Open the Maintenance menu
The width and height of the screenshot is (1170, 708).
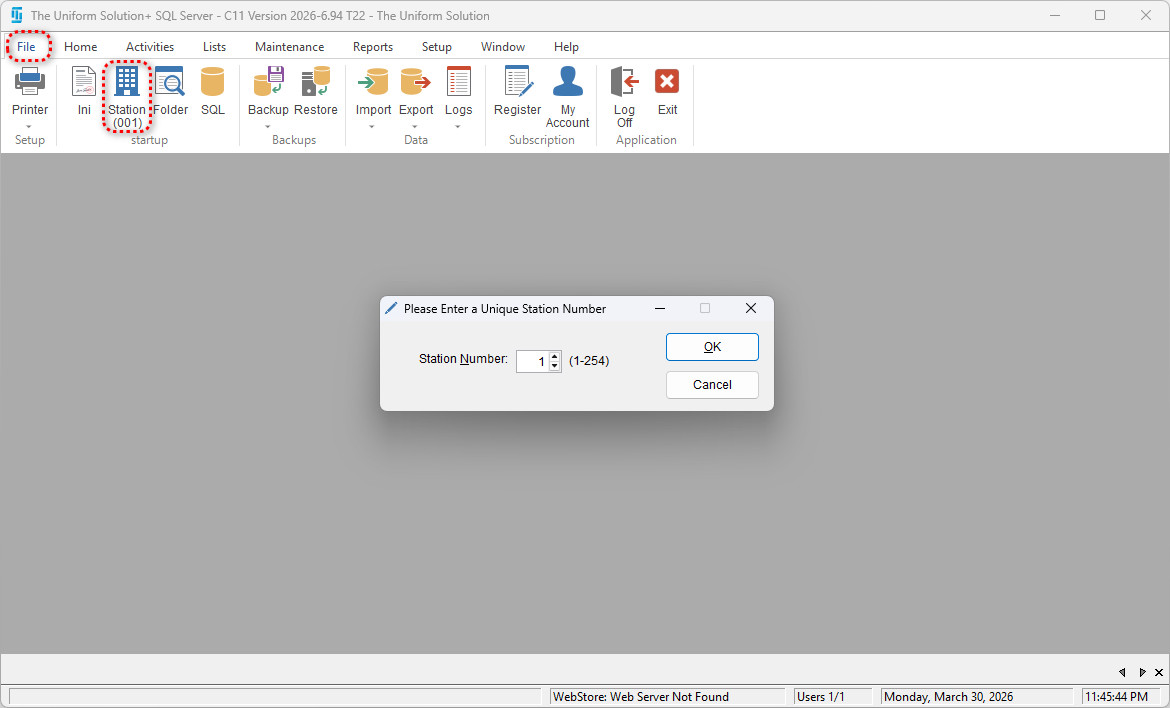(x=289, y=47)
